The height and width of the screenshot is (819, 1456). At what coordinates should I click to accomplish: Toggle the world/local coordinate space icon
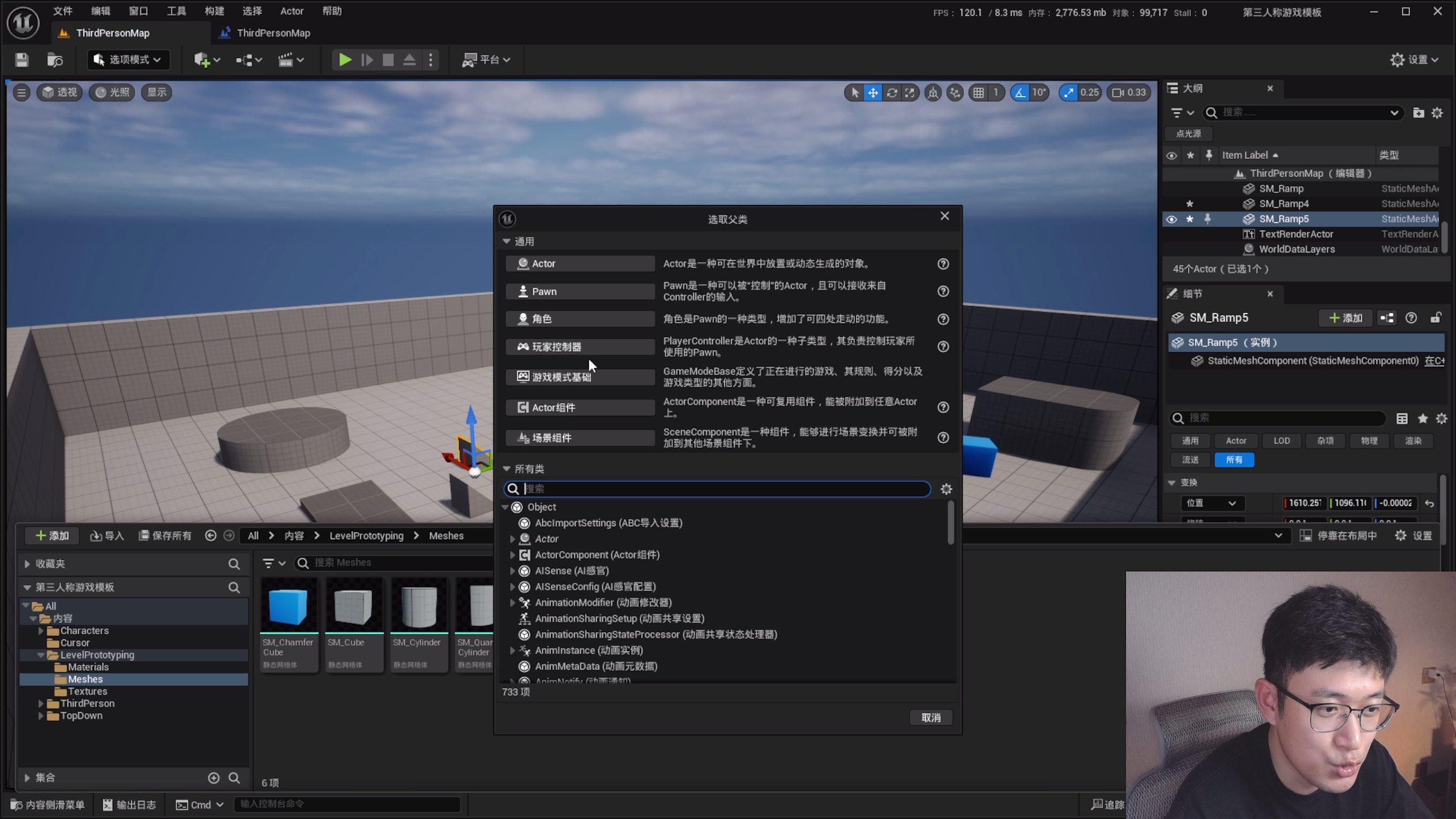(x=932, y=93)
